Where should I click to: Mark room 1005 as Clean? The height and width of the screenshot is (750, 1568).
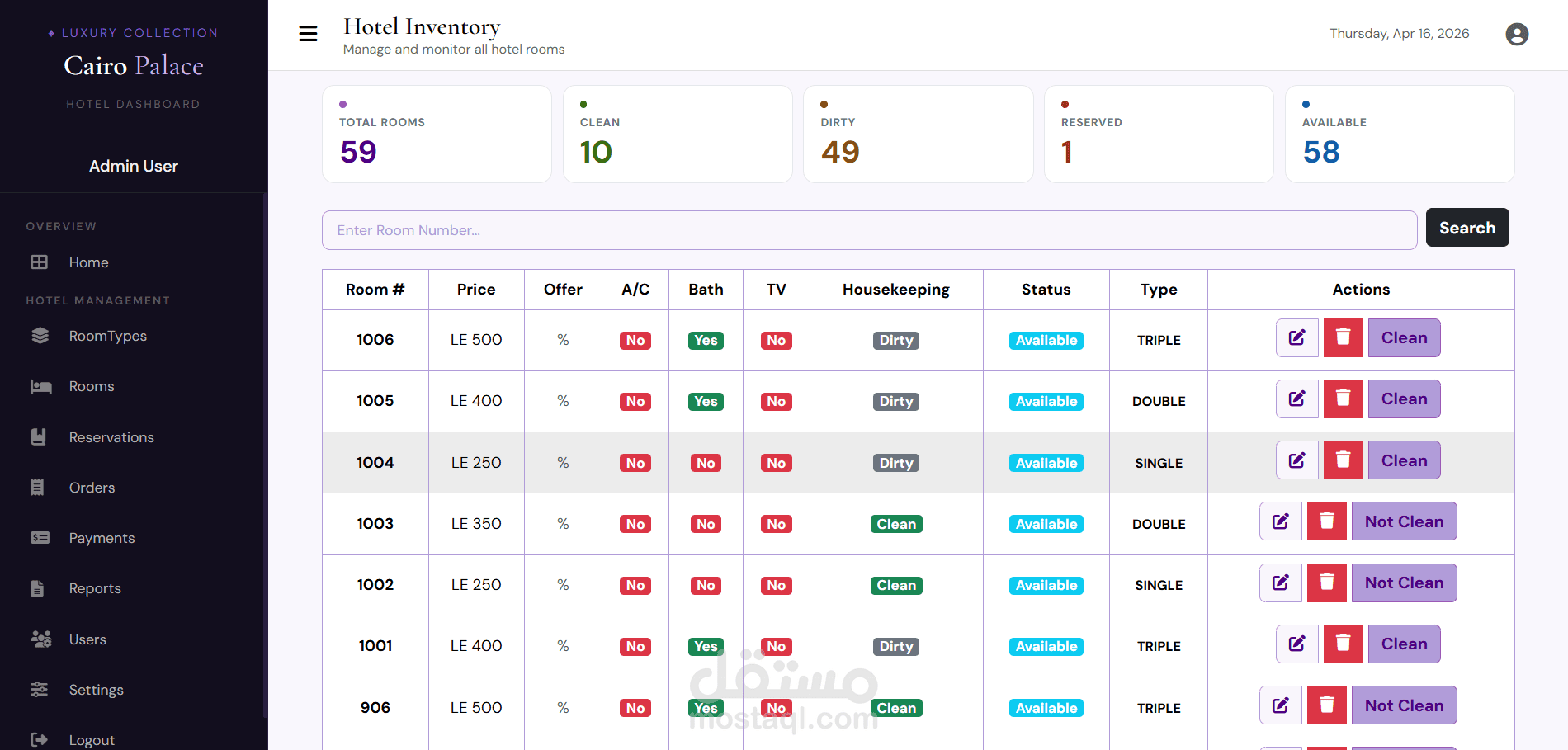click(1405, 399)
